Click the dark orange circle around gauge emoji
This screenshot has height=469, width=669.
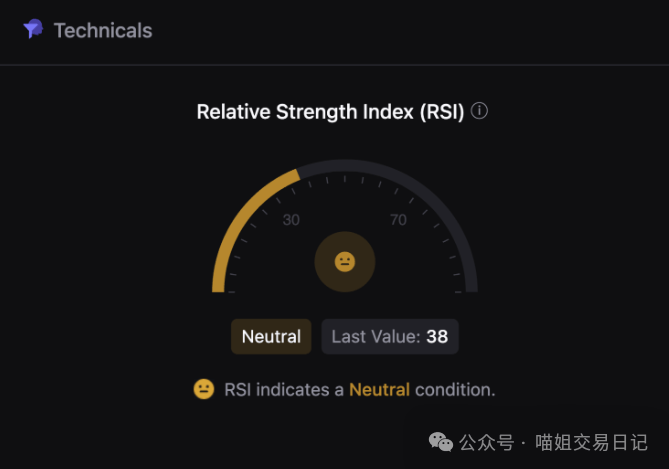click(x=345, y=262)
